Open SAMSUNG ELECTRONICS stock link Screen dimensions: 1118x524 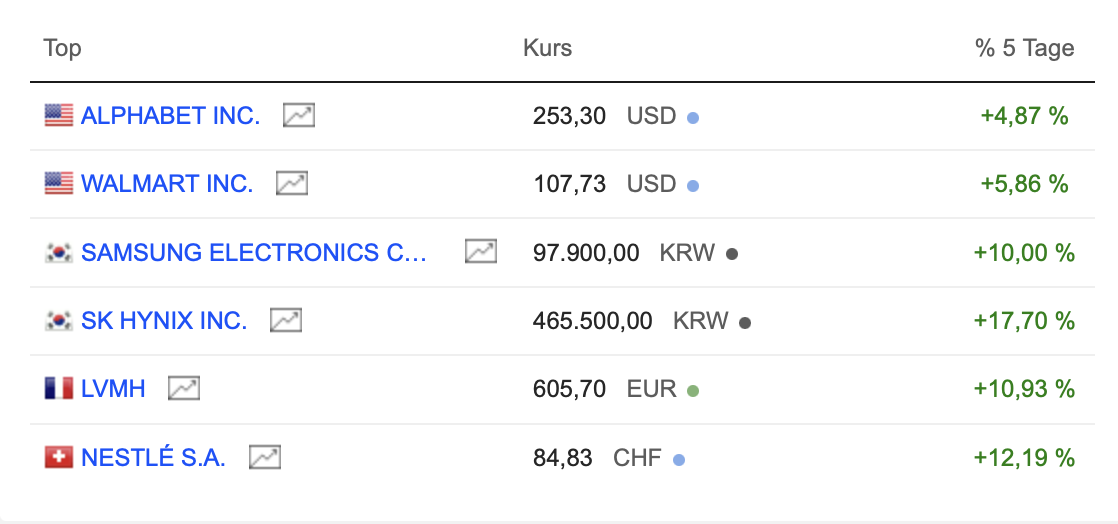tap(254, 252)
